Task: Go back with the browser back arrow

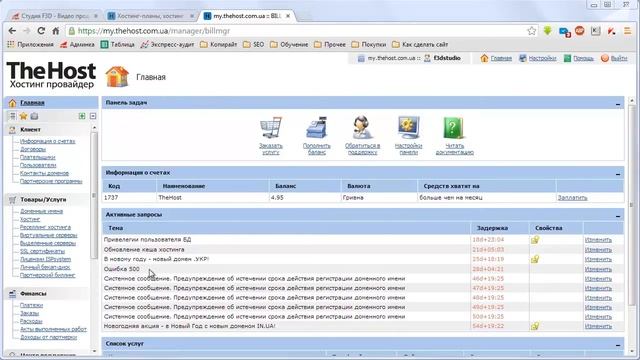Action: [x=12, y=31]
